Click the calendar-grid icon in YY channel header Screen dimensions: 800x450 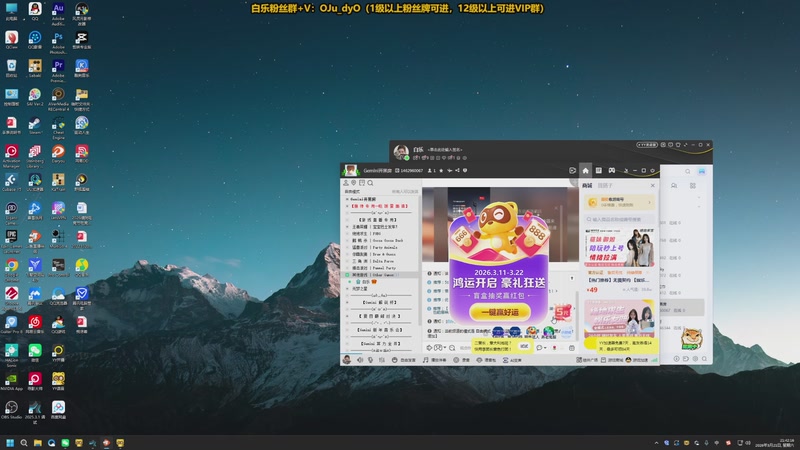598,170
